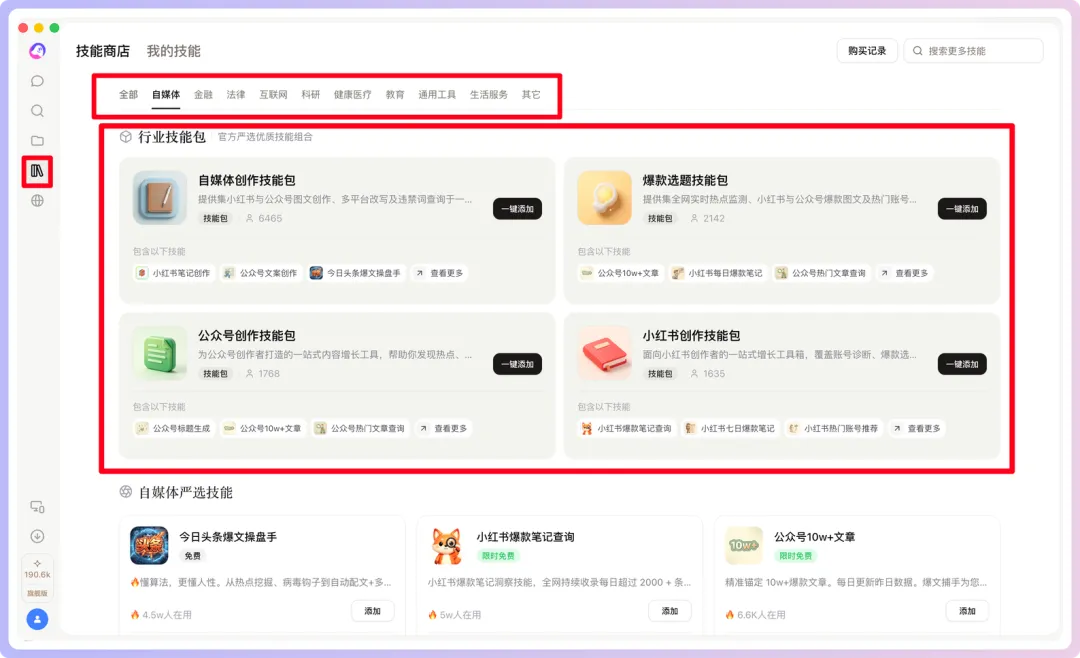
Task: Select the 健康医疗 category tab
Action: tap(353, 95)
